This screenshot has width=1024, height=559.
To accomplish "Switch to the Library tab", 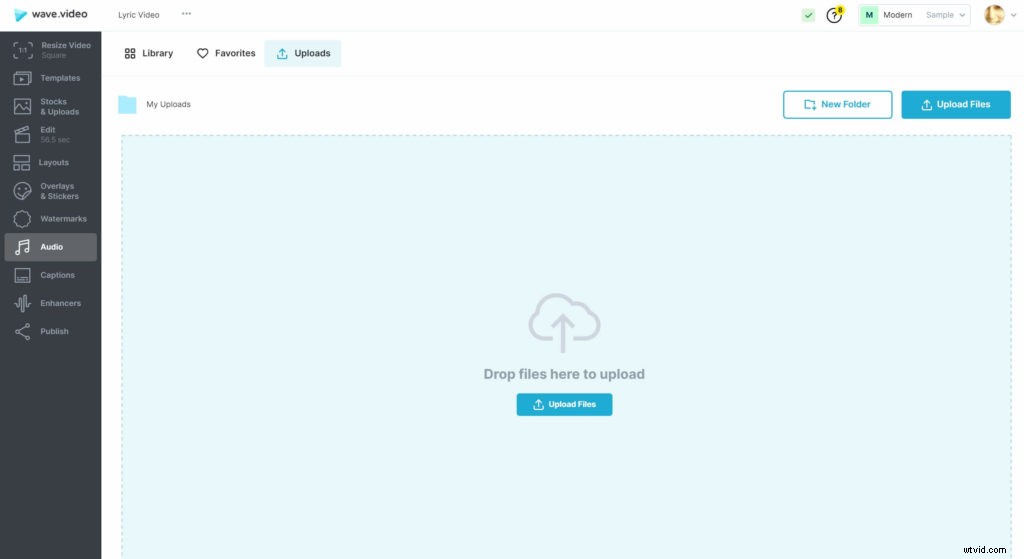I will pos(148,54).
